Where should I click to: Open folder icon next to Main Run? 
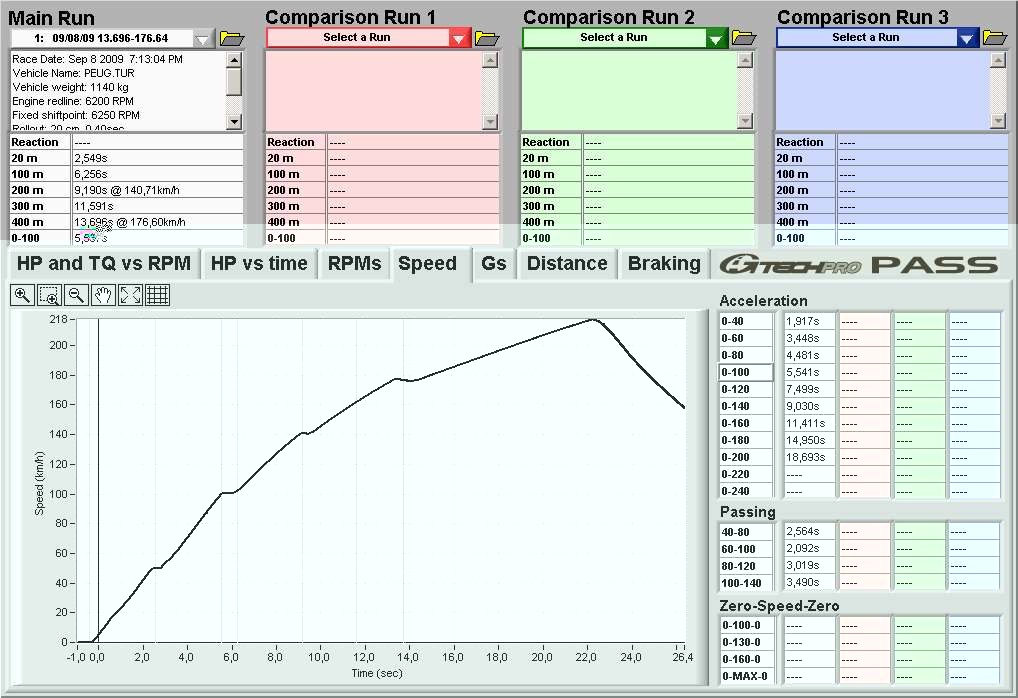pyautogui.click(x=232, y=38)
